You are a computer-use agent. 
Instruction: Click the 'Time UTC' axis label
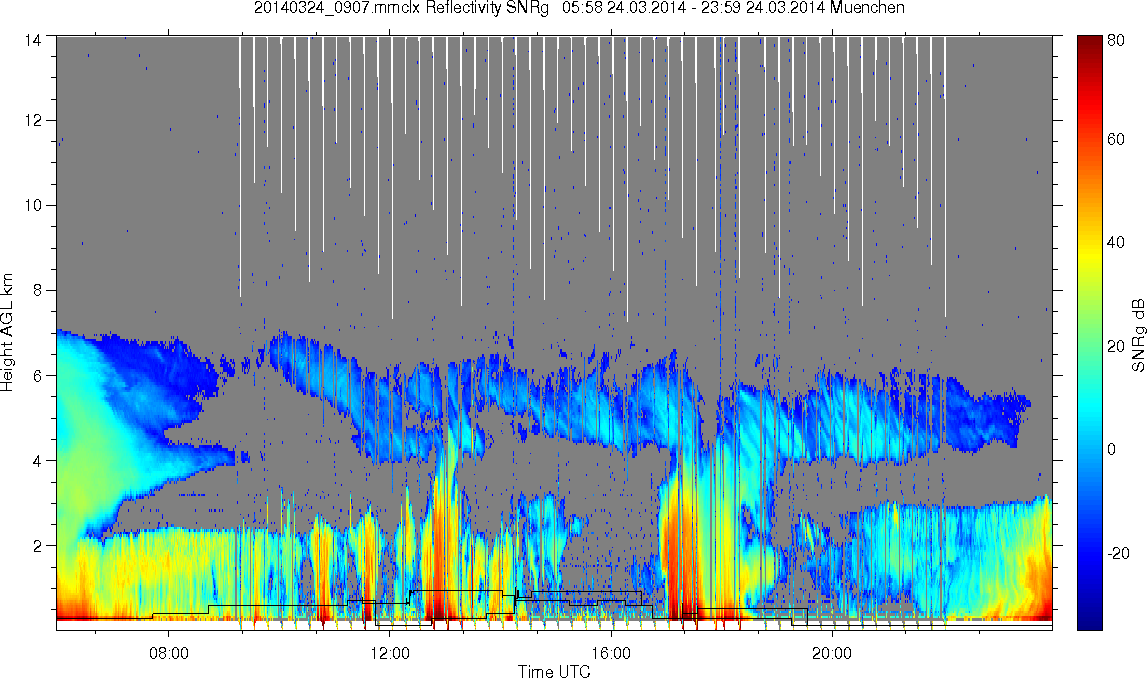pos(554,671)
